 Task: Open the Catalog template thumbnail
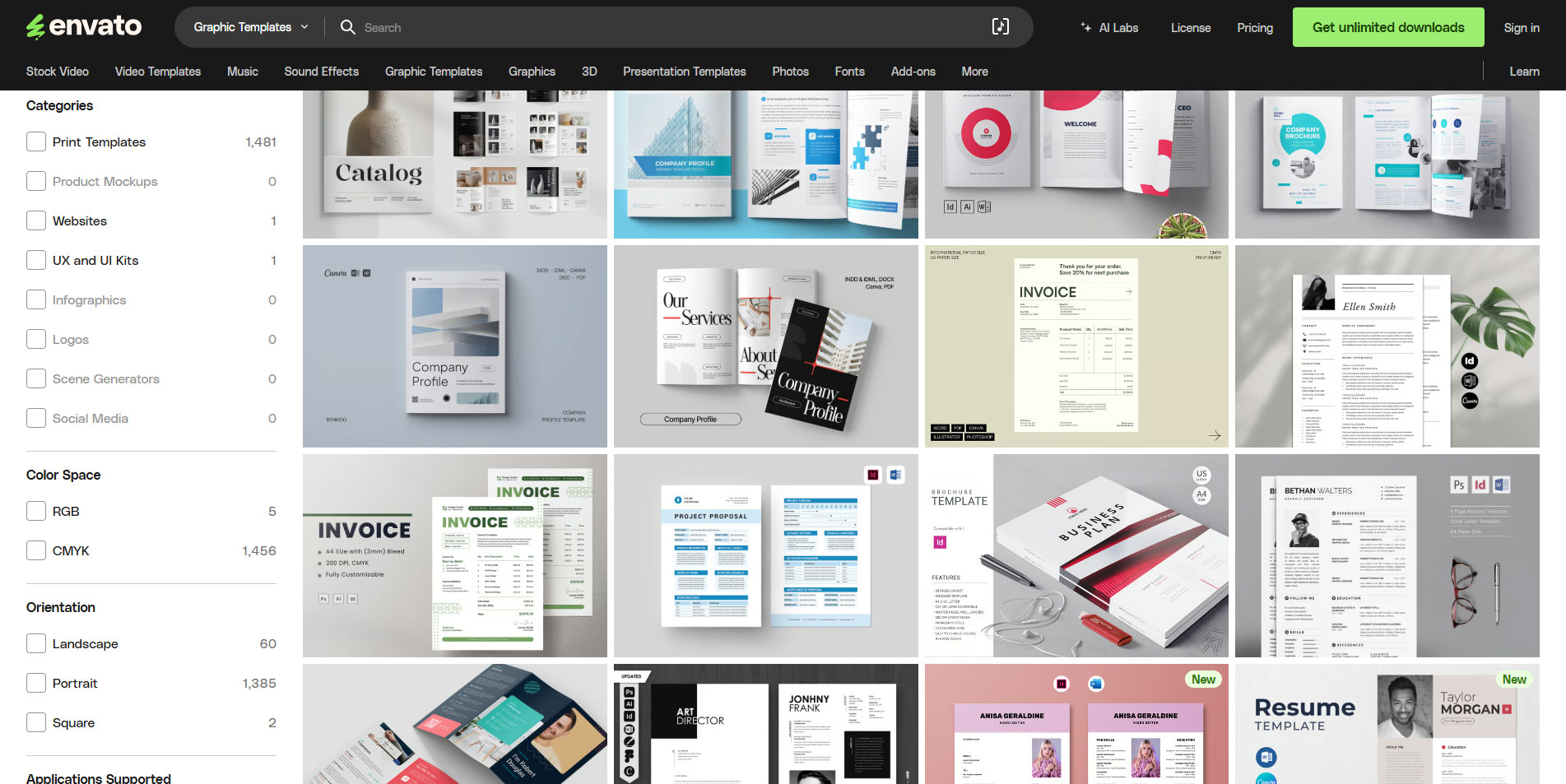pos(455,165)
